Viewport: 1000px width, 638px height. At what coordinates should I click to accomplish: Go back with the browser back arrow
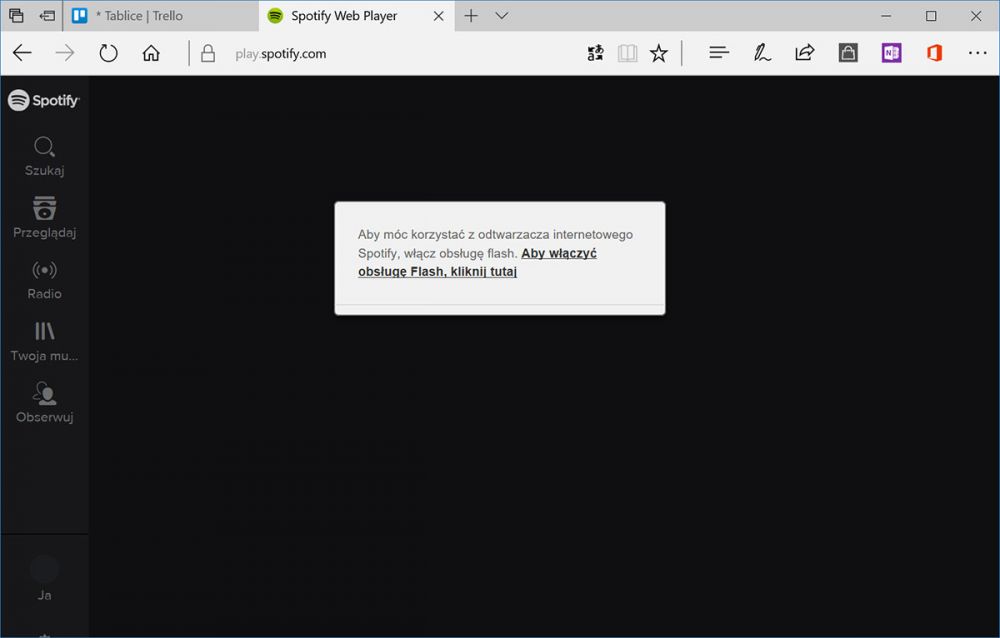pos(22,53)
